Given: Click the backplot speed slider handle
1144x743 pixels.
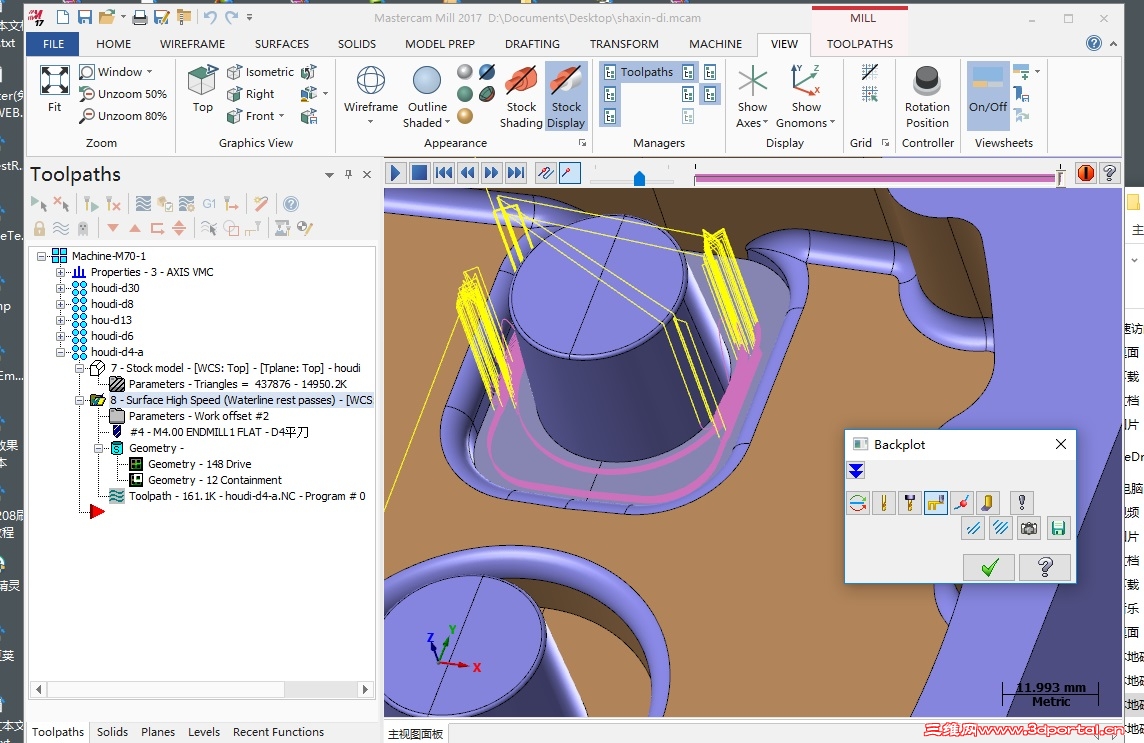Looking at the screenshot, I should 639,179.
